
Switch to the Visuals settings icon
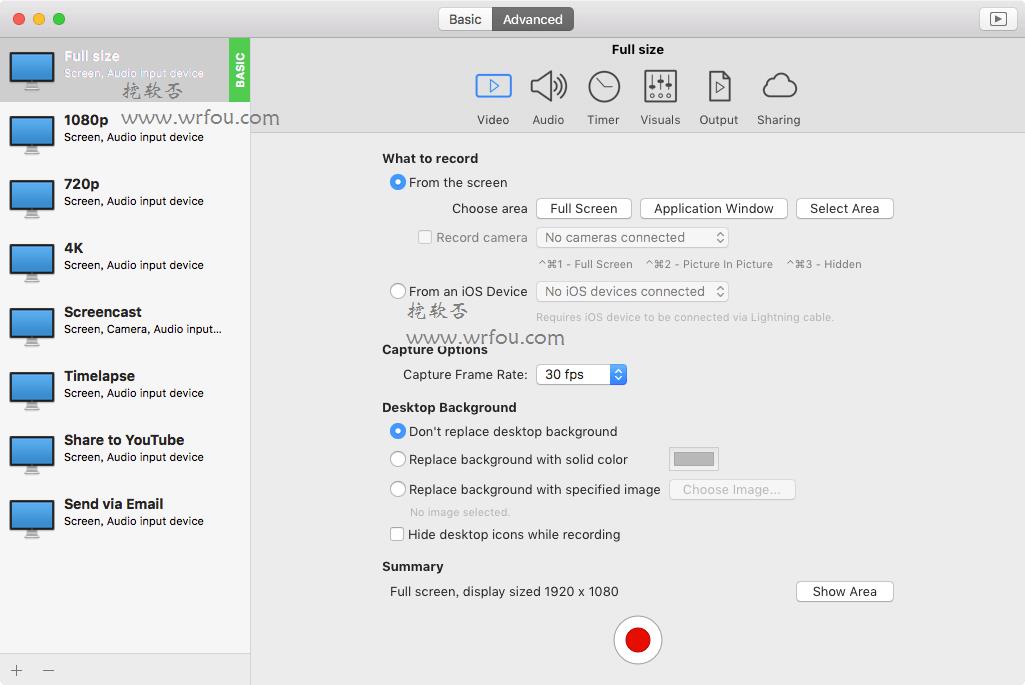click(660, 88)
